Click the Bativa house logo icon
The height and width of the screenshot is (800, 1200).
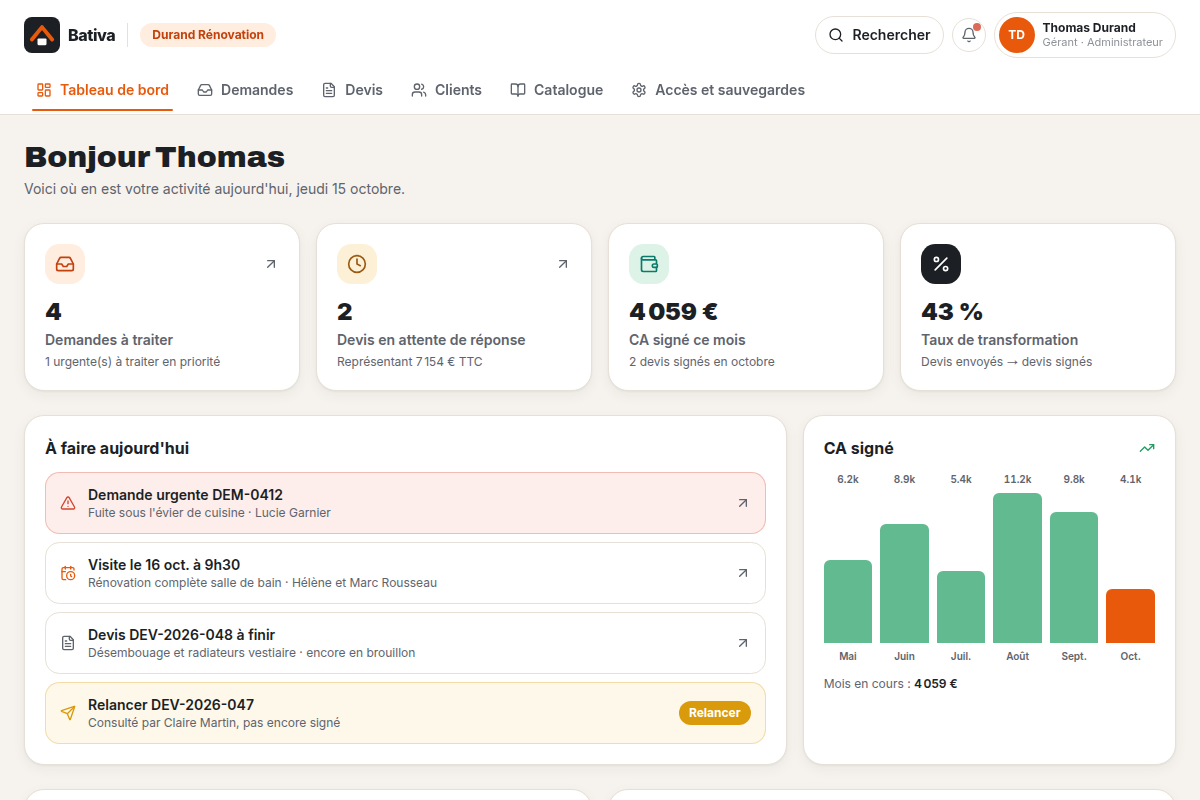coord(42,35)
